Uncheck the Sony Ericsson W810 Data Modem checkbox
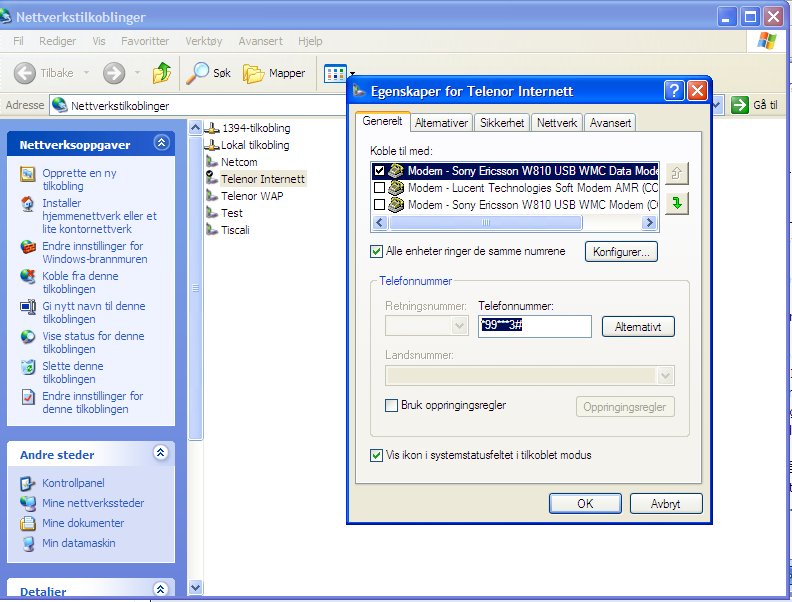Viewport: 792px width, 602px height. [379, 171]
